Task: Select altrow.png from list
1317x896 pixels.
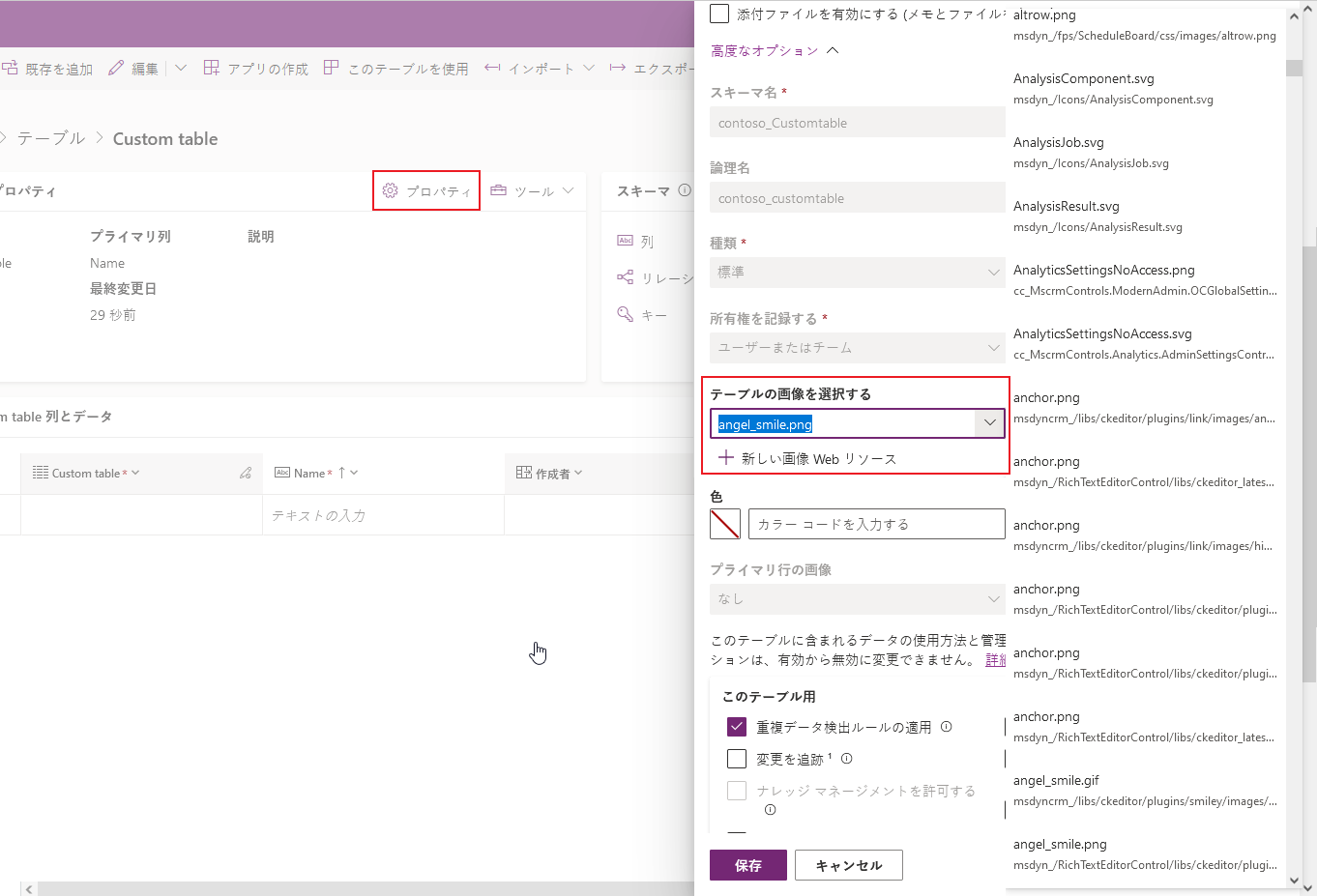Action: tap(1146, 24)
